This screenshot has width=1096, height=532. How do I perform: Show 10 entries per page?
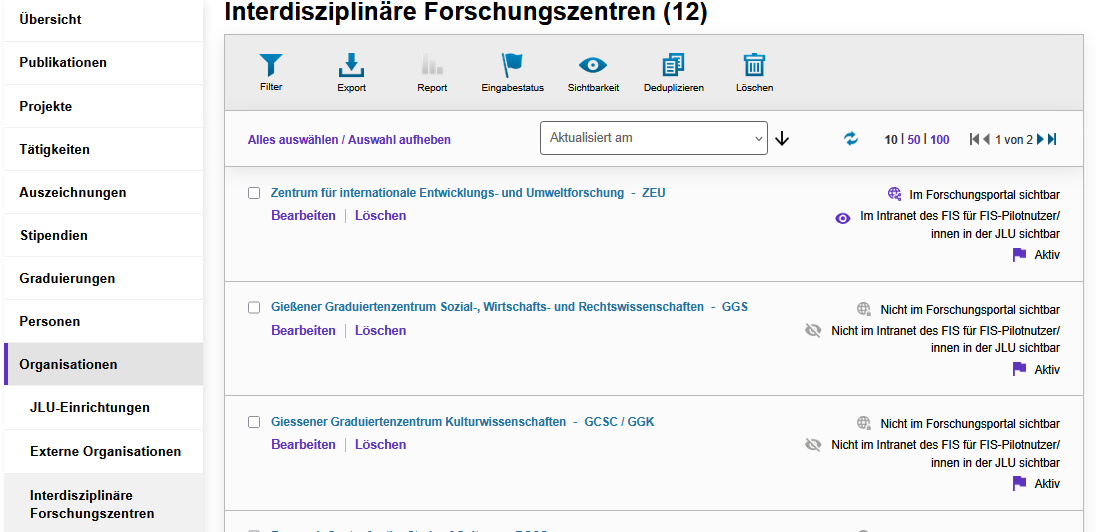click(890, 140)
